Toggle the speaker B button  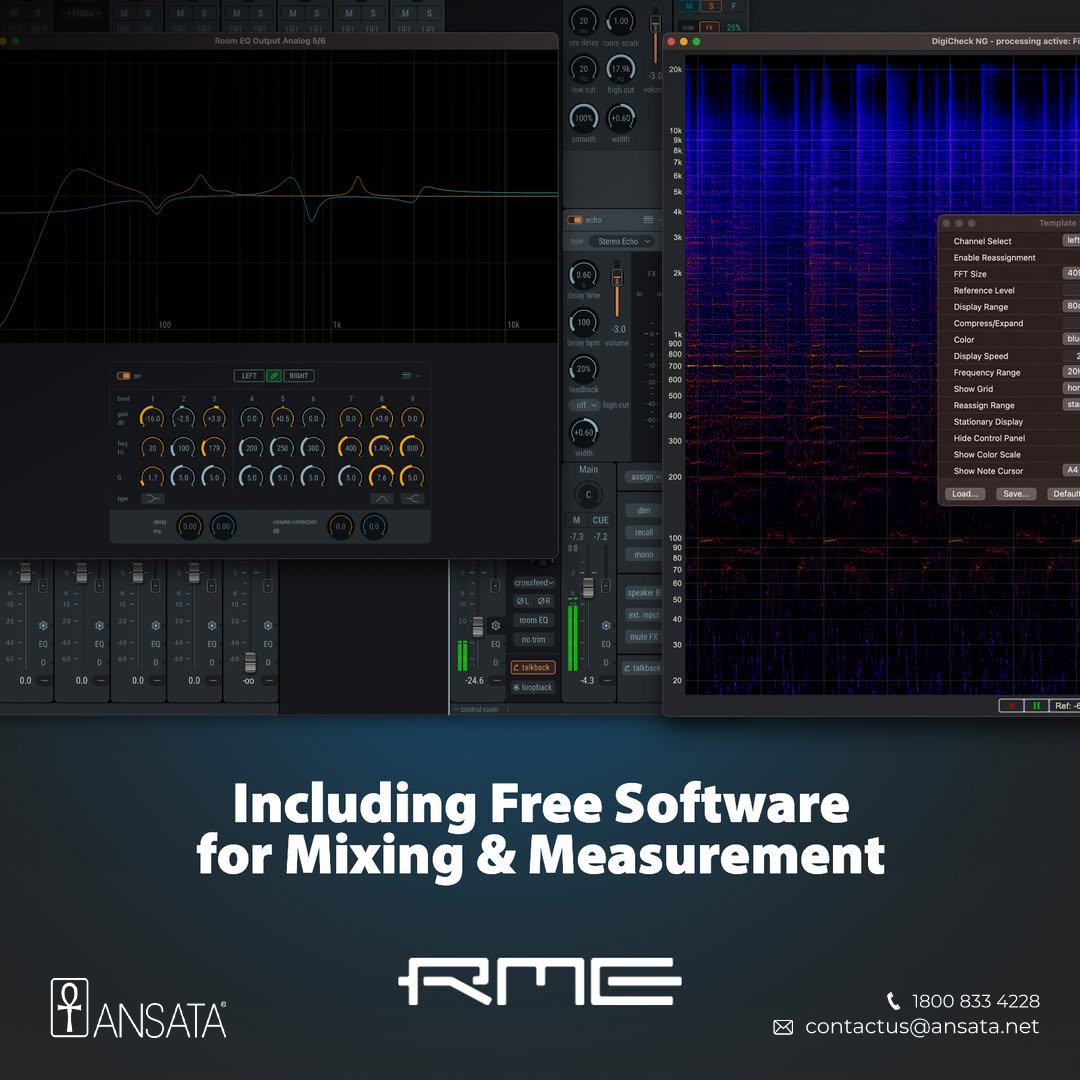pyautogui.click(x=643, y=593)
